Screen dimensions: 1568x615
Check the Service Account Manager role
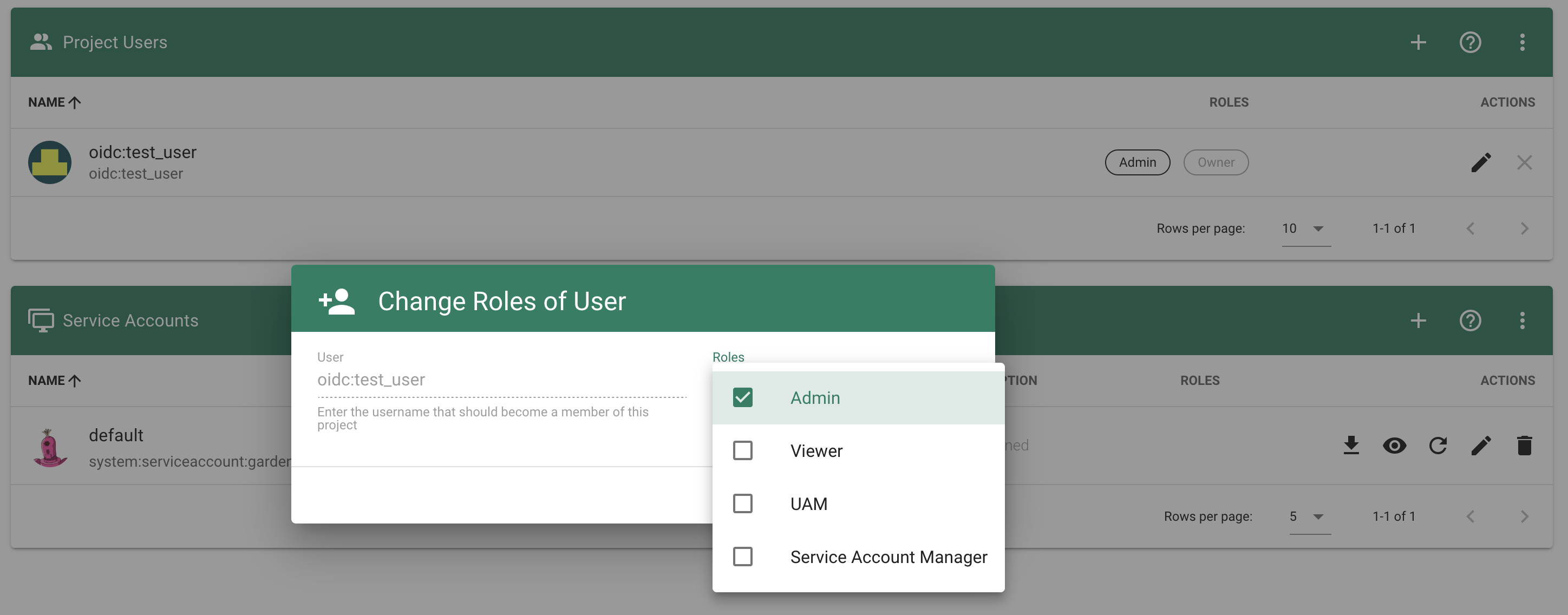coord(743,557)
